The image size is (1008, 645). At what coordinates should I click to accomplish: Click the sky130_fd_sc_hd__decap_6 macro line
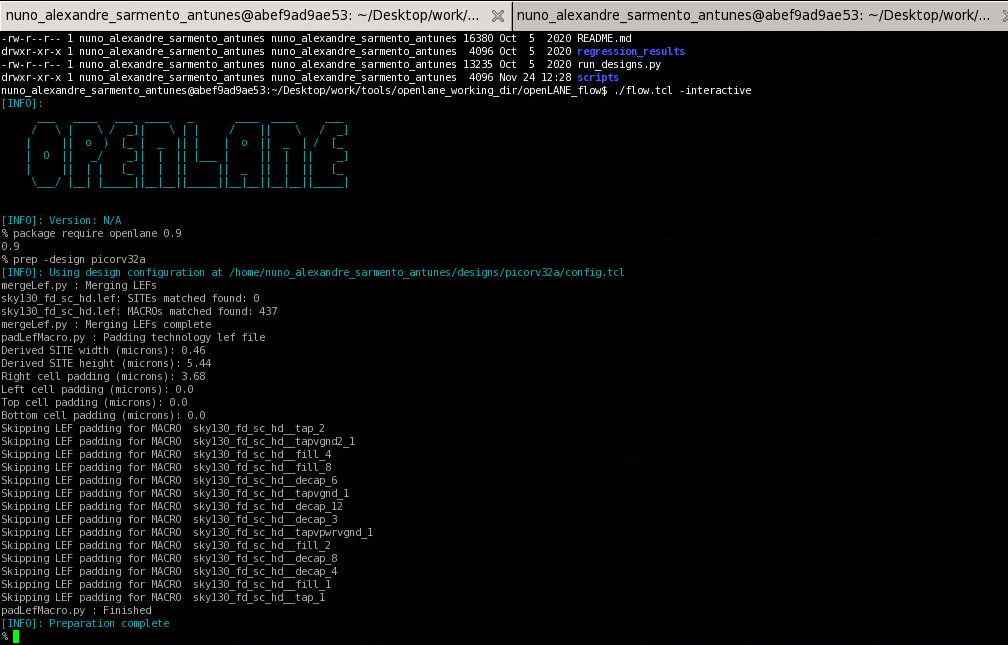(169, 480)
